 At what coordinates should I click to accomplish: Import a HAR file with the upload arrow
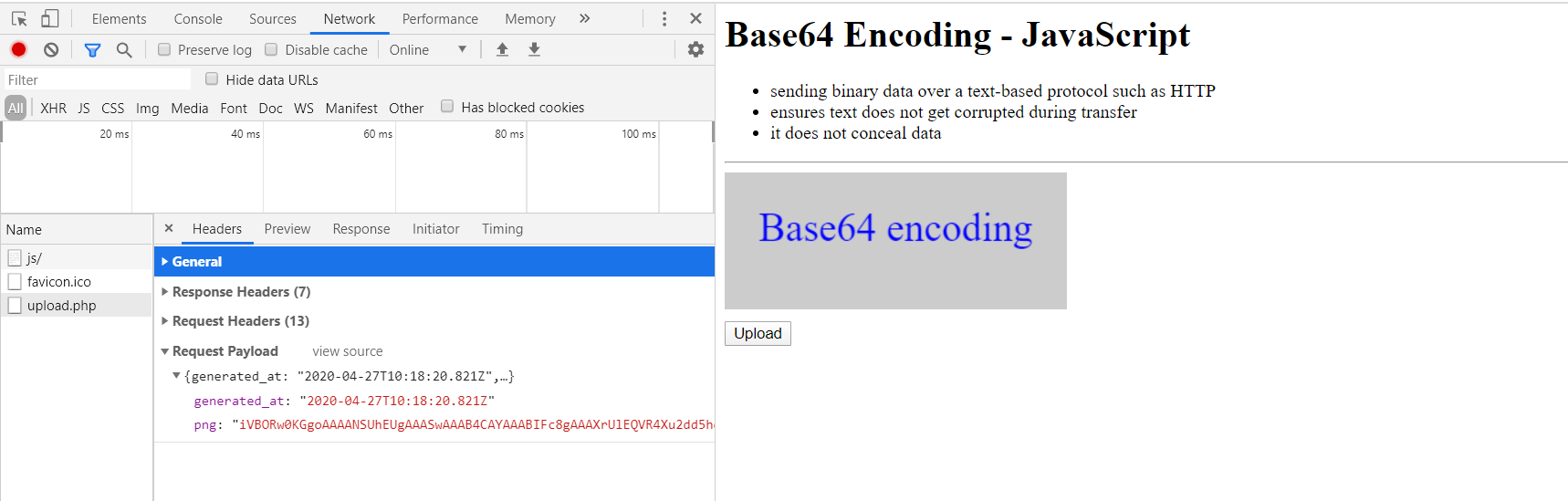point(502,49)
